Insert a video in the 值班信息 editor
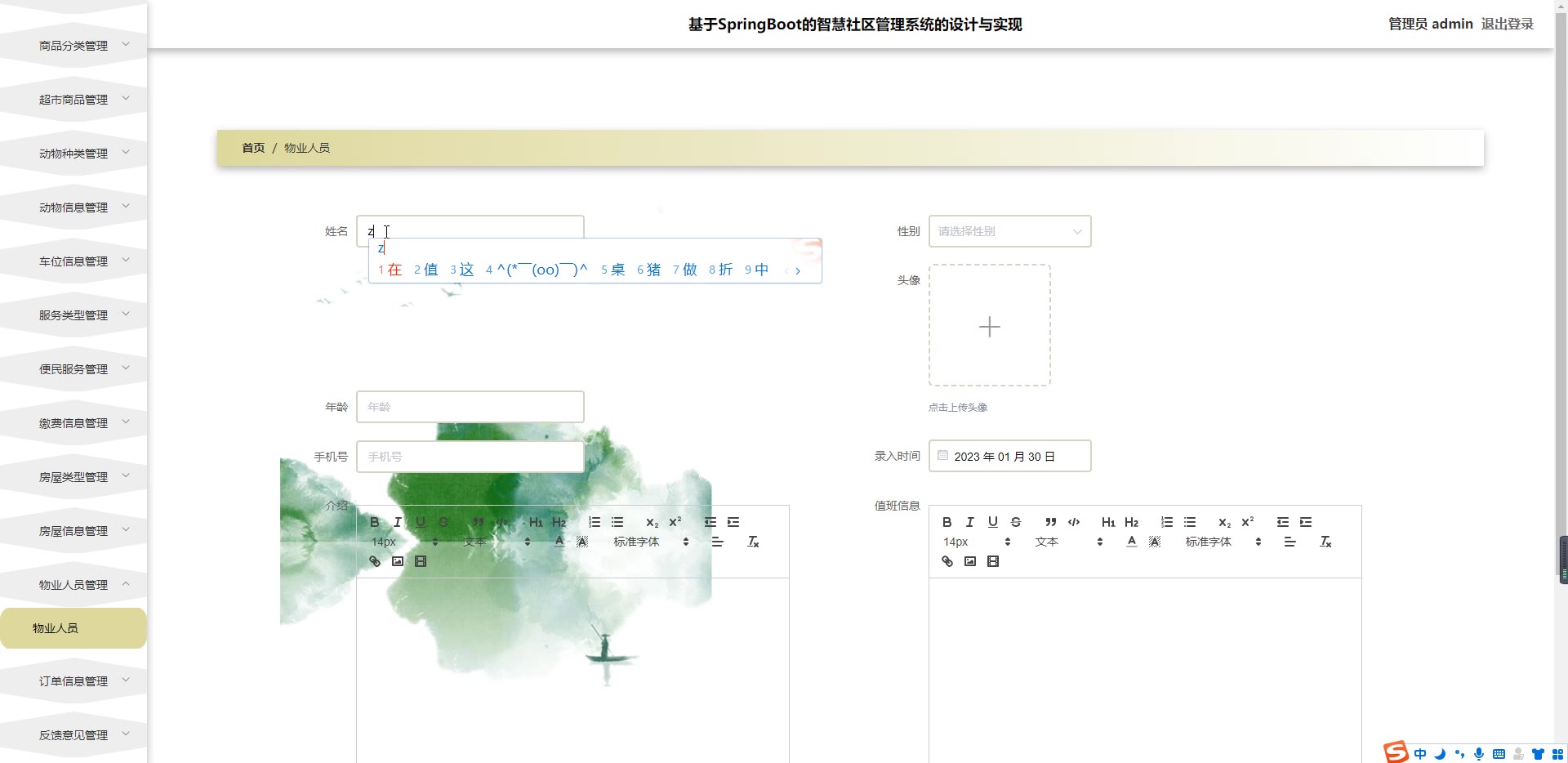Screen dimensions: 1568x763 click(992, 561)
